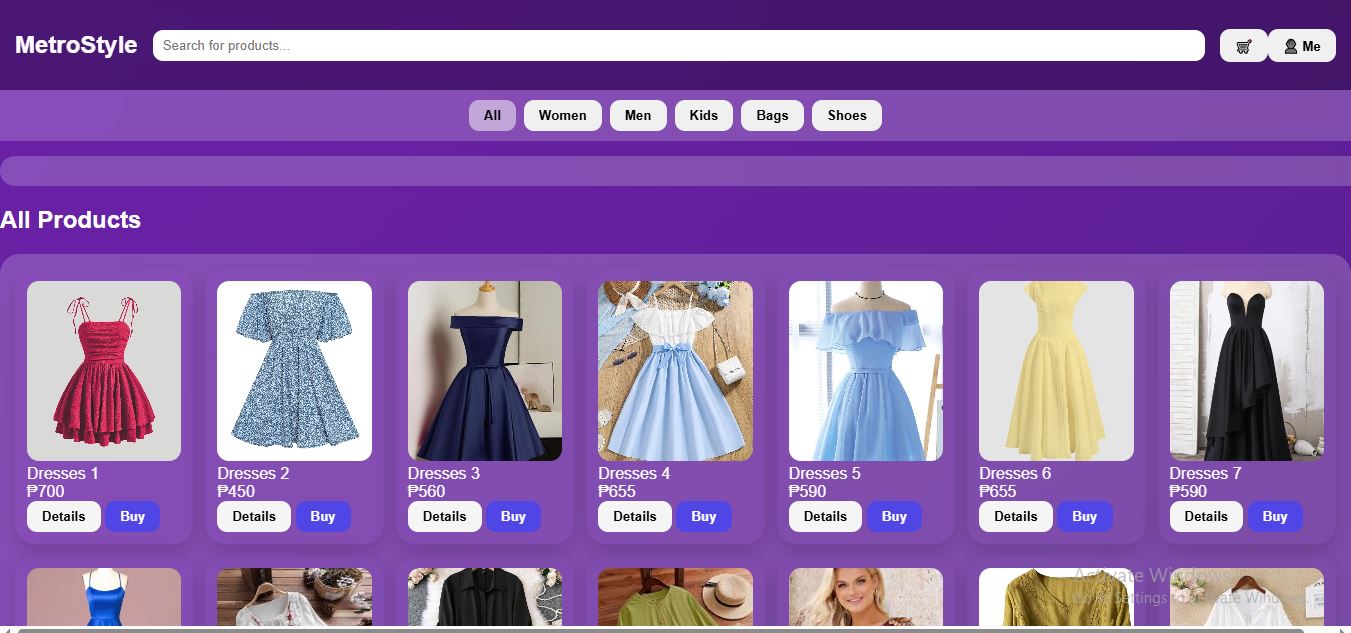This screenshot has width=1351, height=633.
Task: Open Details for Dresses 5
Action: pos(824,516)
